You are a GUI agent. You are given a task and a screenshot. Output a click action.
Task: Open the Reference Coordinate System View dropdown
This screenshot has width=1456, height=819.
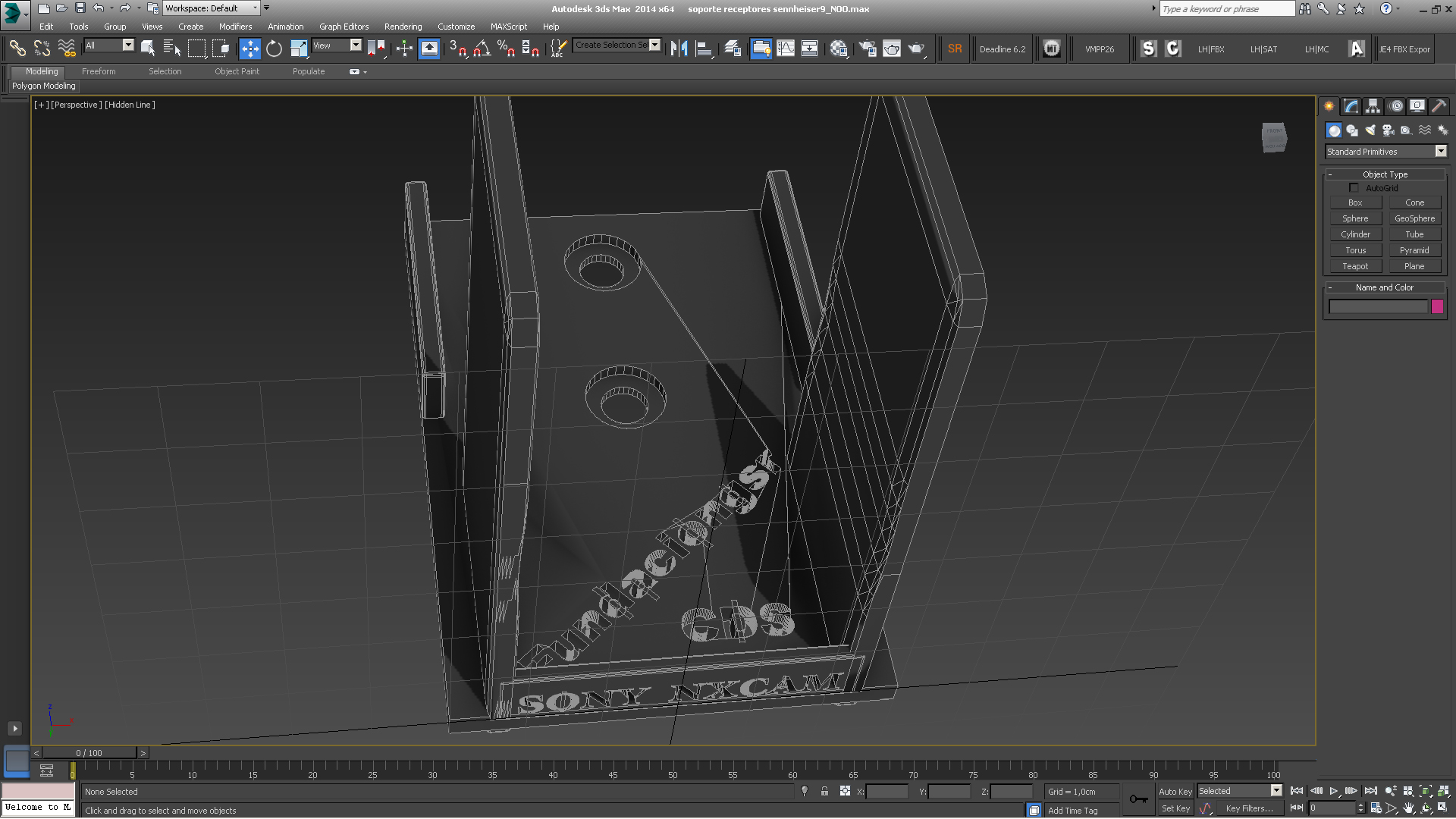[337, 45]
